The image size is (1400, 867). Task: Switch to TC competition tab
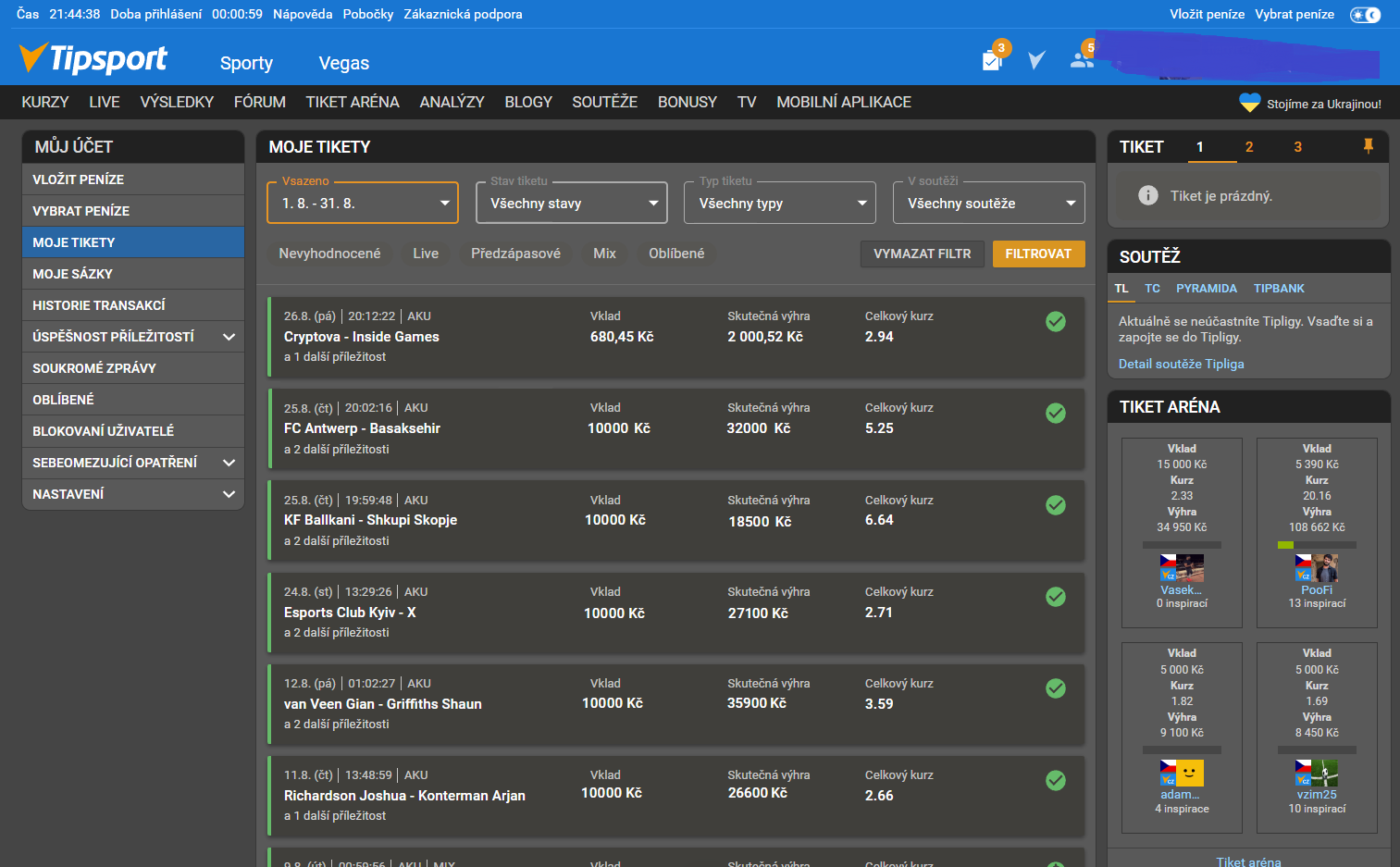pyautogui.click(x=1152, y=289)
